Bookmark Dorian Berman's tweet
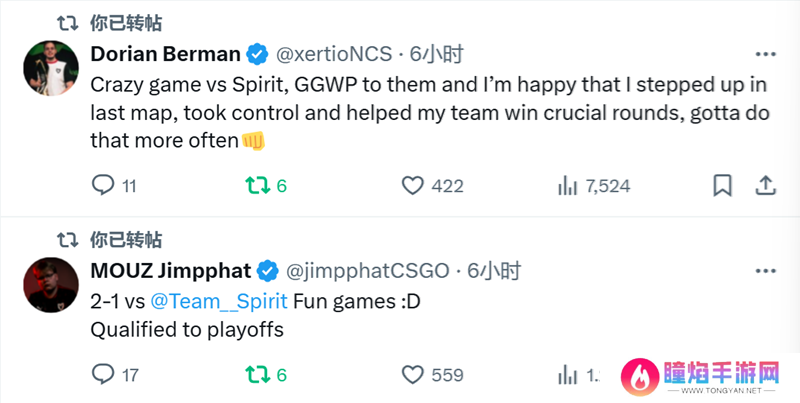Image resolution: width=800 pixels, height=403 pixels. click(722, 186)
